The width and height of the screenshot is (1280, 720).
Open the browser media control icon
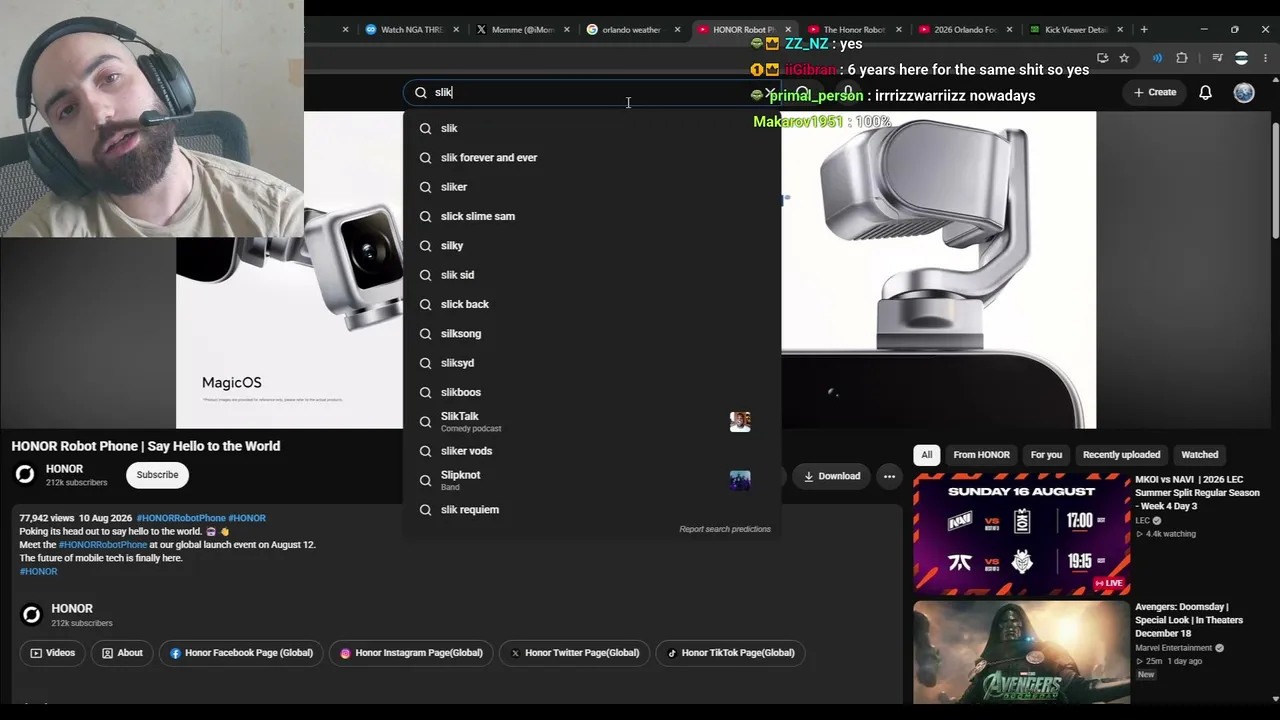pyautogui.click(x=1217, y=58)
